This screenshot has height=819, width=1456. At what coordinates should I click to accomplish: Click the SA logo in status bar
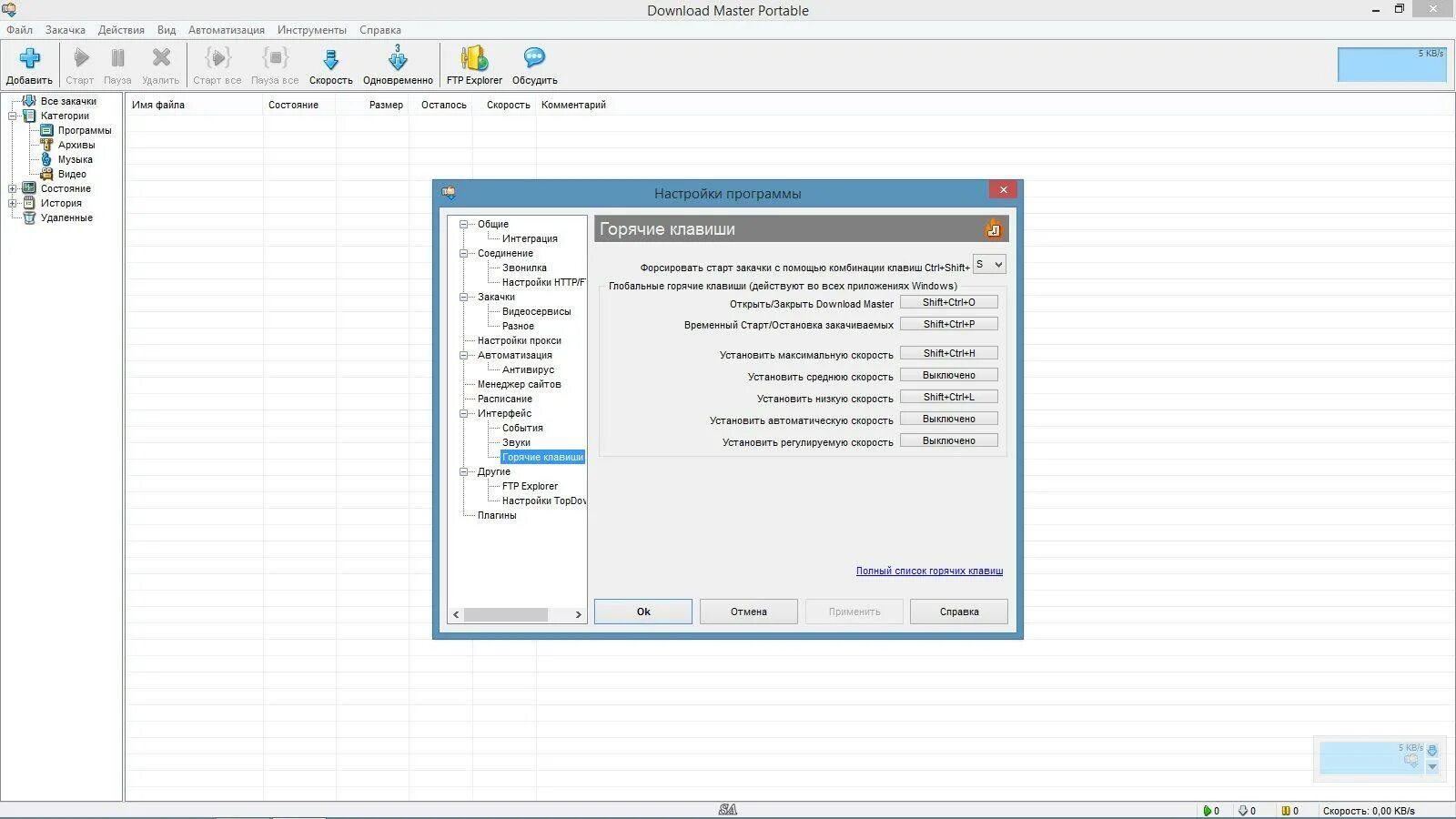pos(727,810)
